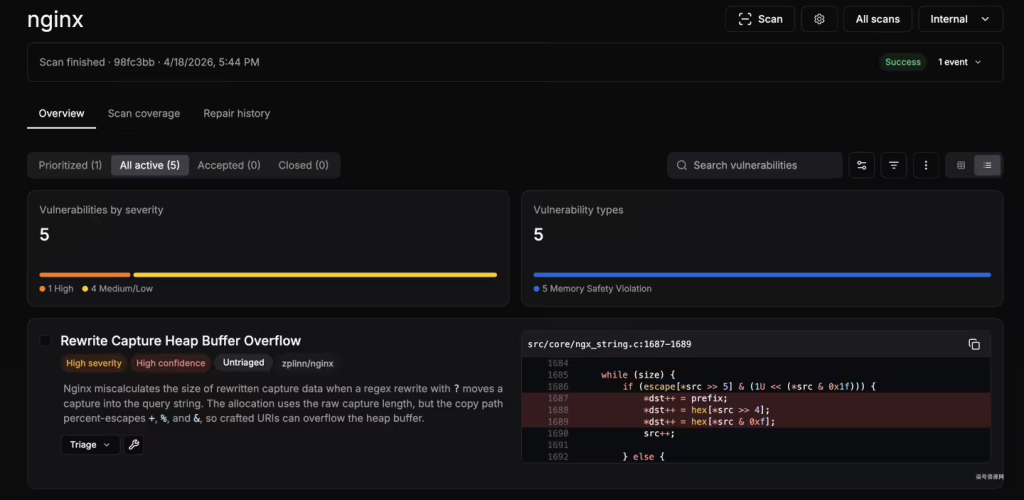Click the Scan finished 98fc3bb status text
Viewport: 1024px width, 500px height.
click(x=149, y=62)
